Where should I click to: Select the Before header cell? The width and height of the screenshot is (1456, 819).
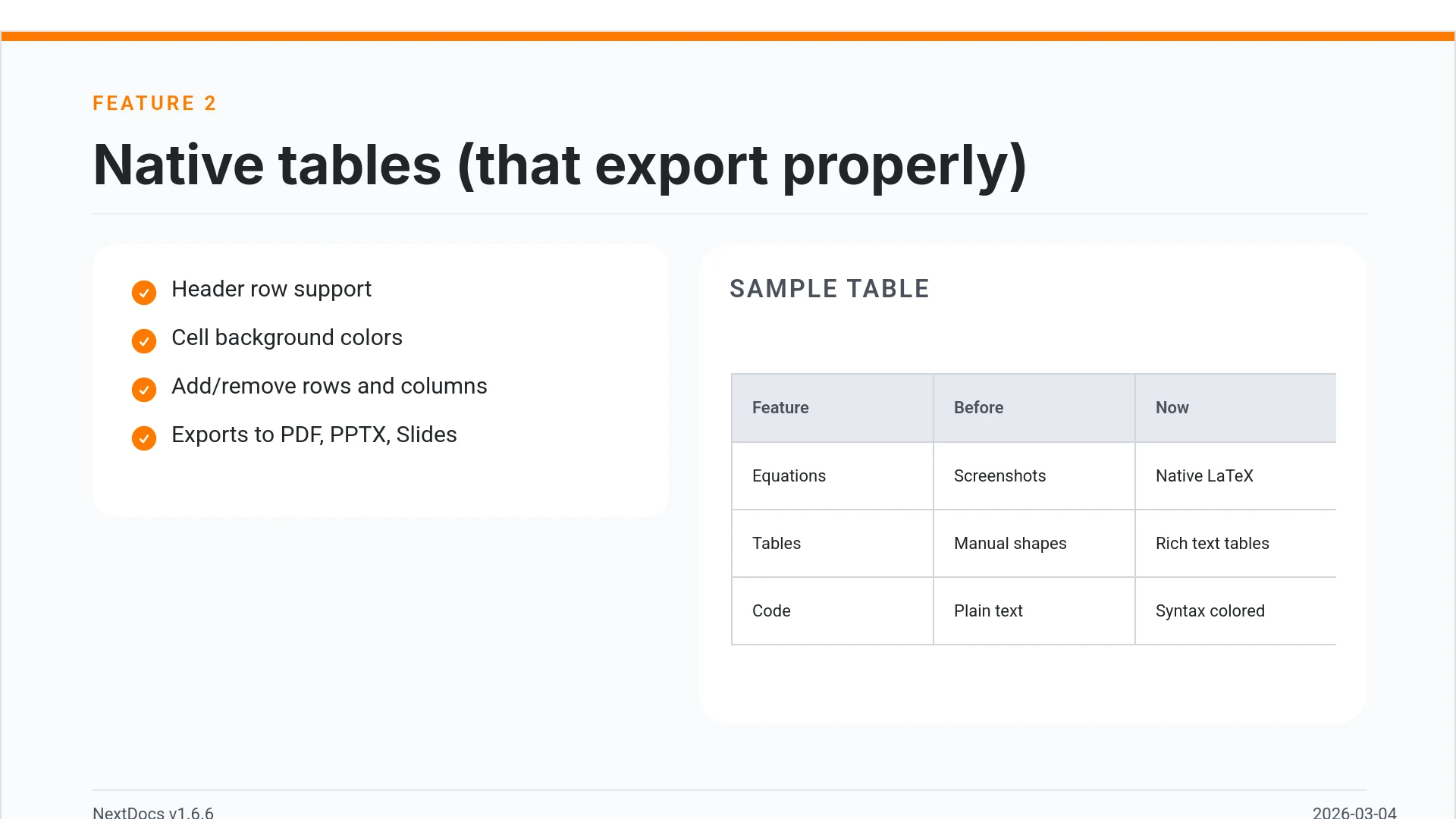tap(1034, 408)
